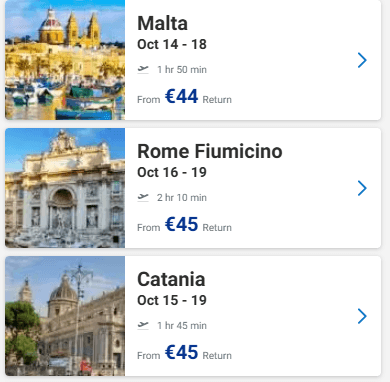Screen dimensions: 390x382
Task: Click the plane icon beside 1 hr 45 min
Action: pyautogui.click(x=143, y=325)
